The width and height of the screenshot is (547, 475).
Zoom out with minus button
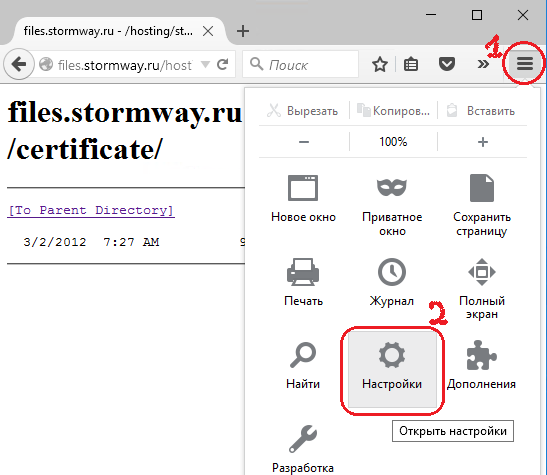point(304,142)
